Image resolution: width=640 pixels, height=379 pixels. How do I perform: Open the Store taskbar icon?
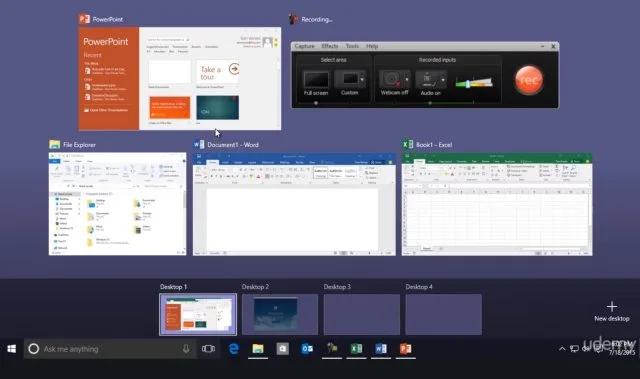[282, 349]
